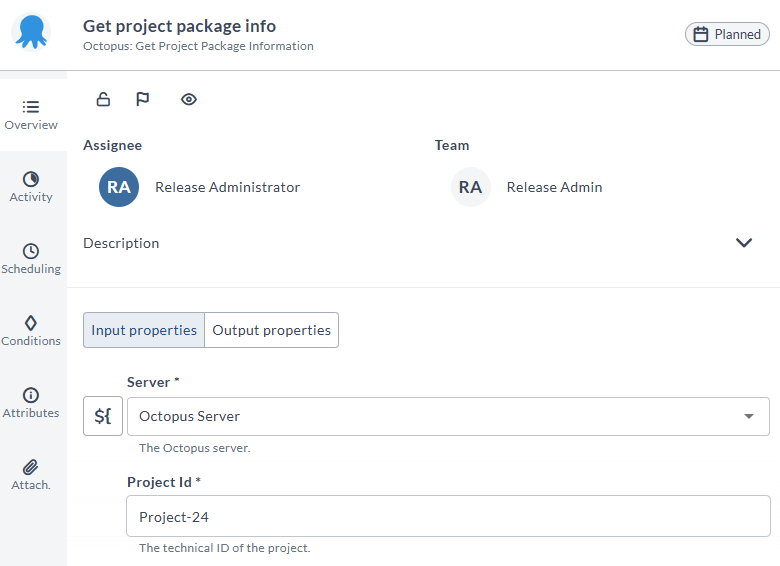This screenshot has width=780, height=566.
Task: Click the text The technical ID of the project.
Action: click(x=224, y=548)
